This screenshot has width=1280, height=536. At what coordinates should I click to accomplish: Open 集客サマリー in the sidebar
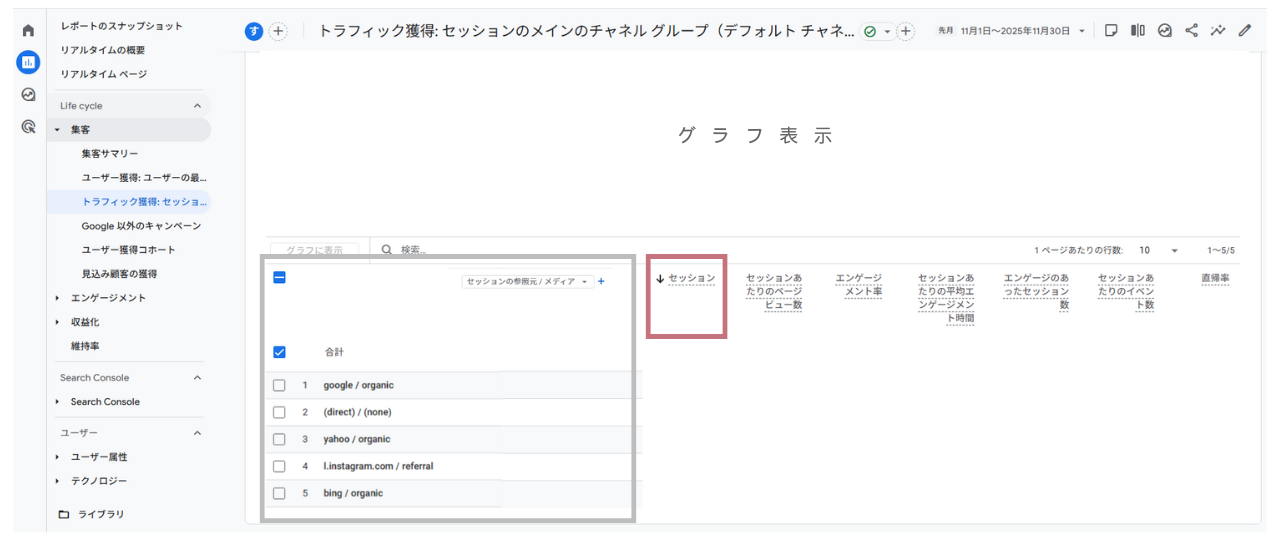pos(110,154)
